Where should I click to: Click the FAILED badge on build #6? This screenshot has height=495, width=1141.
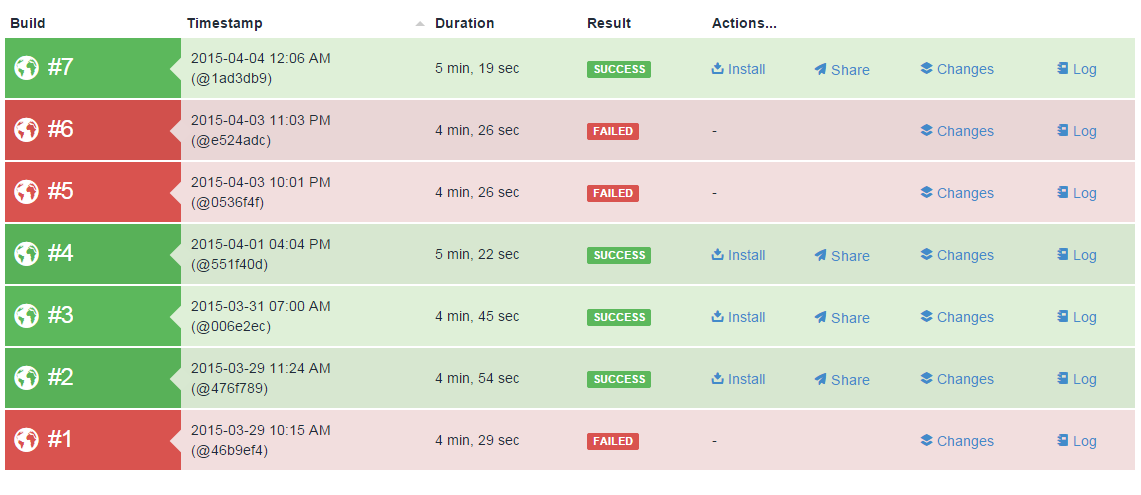click(x=613, y=131)
